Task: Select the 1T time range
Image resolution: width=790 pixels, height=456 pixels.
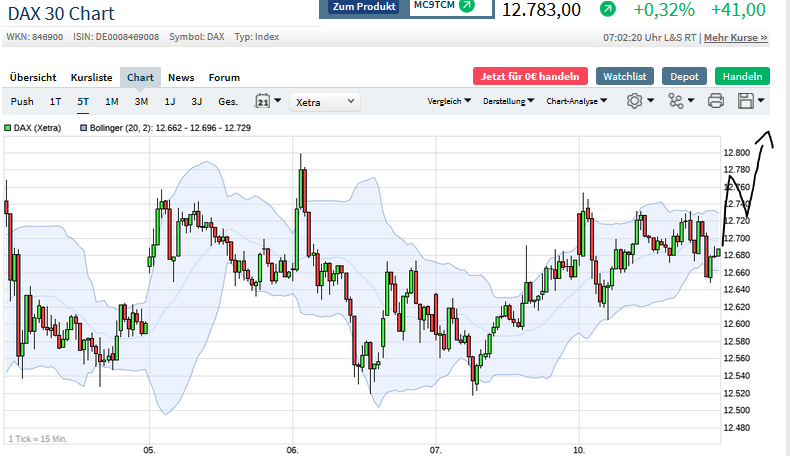Action: click(55, 102)
